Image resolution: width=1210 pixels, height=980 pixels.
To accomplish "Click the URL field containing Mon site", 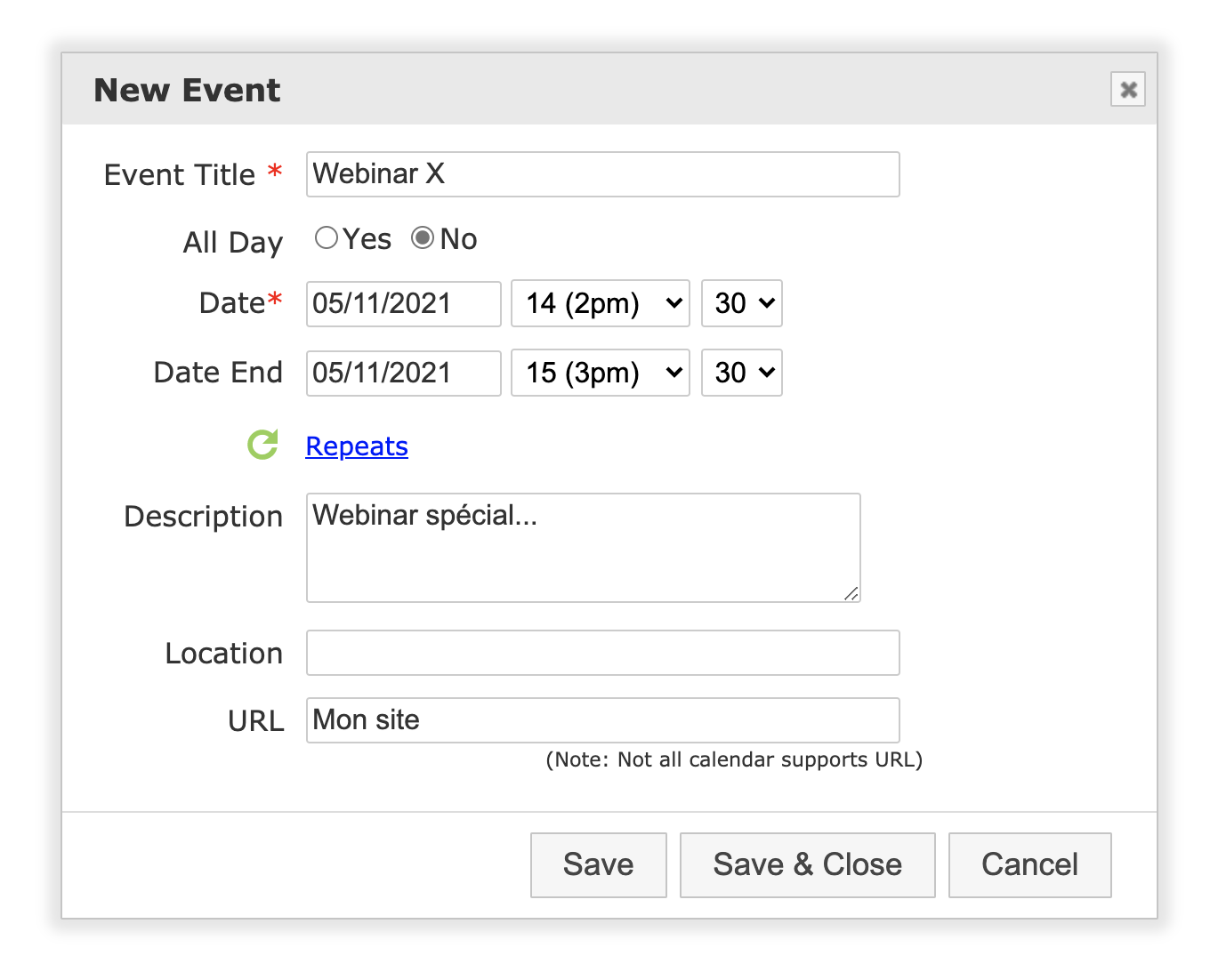I will tap(603, 720).
